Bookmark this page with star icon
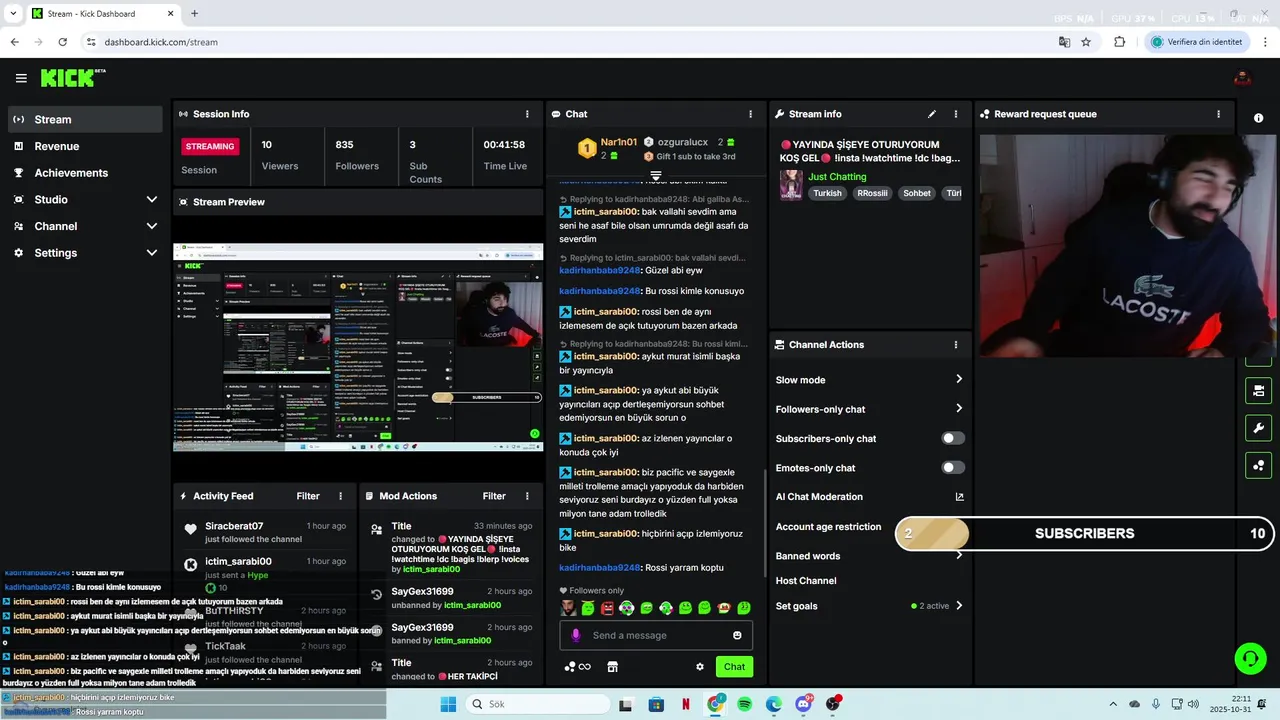 tap(1086, 42)
